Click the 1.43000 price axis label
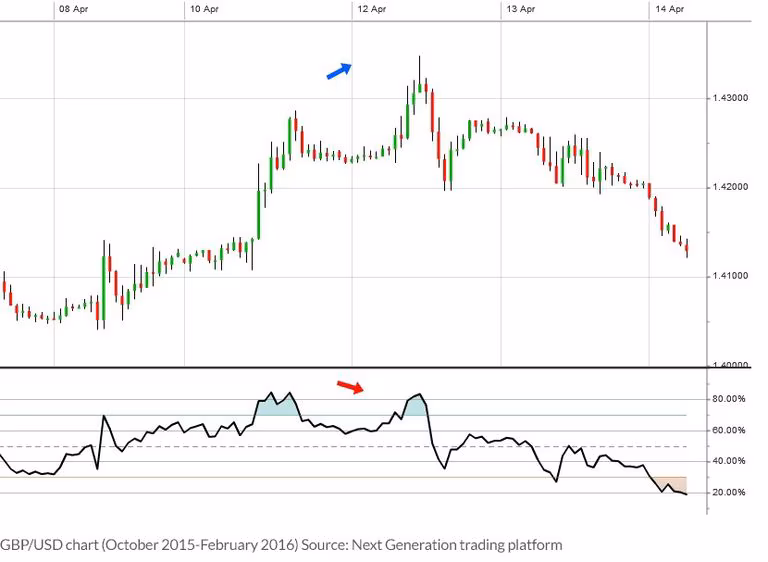Image resolution: width=768 pixels, height=562 pixels. pyautogui.click(x=730, y=98)
